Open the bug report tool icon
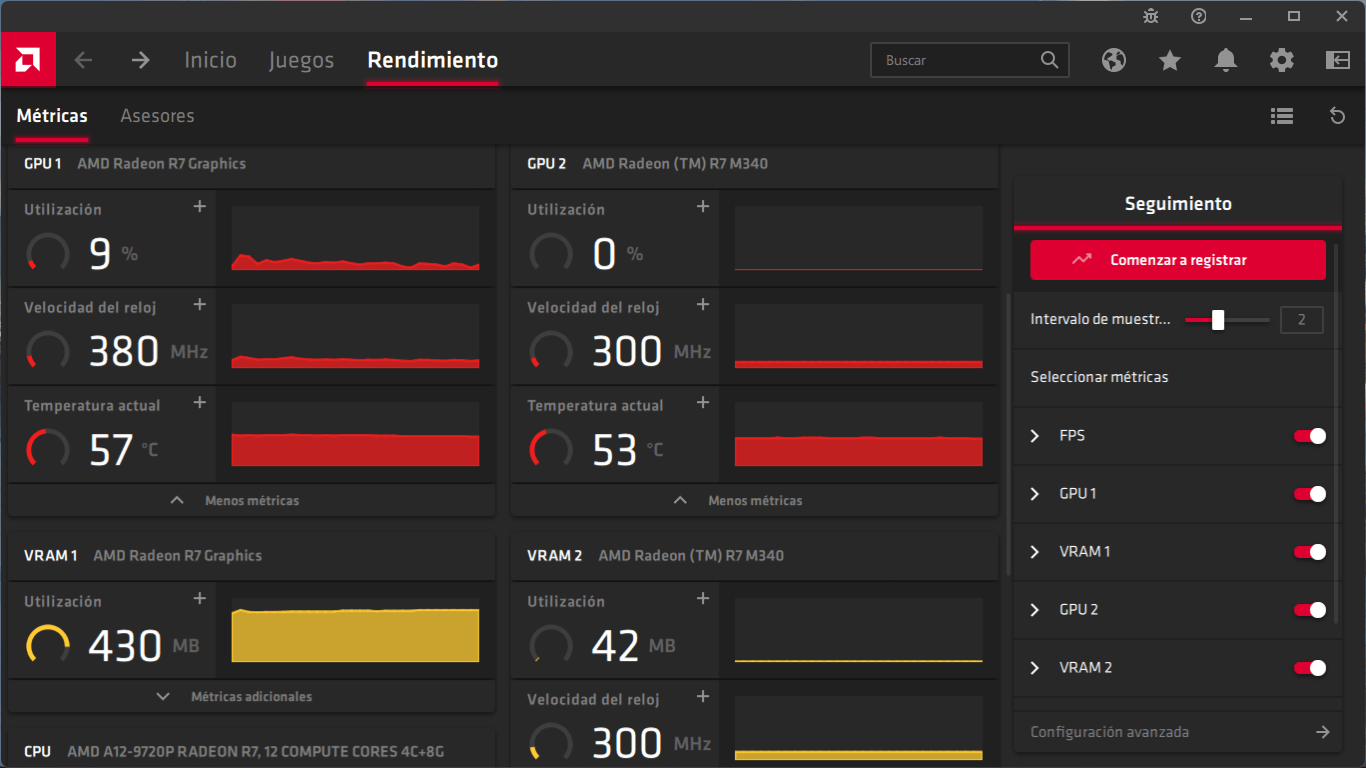Screen dimensions: 1366x768 click(1151, 16)
